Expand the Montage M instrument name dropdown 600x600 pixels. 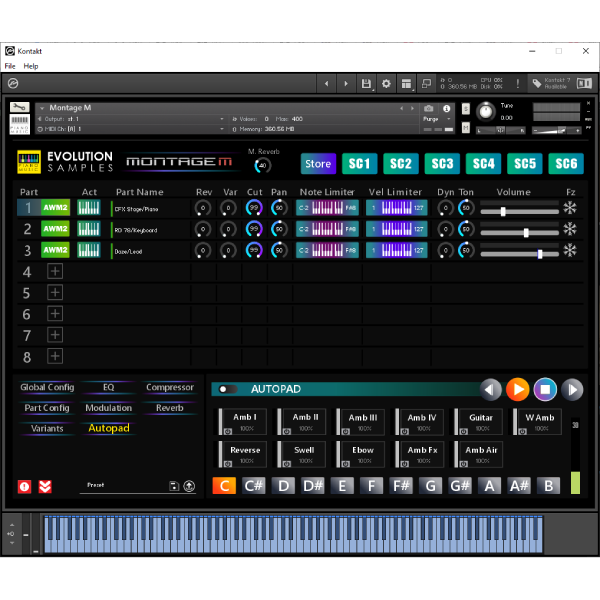tap(42, 108)
